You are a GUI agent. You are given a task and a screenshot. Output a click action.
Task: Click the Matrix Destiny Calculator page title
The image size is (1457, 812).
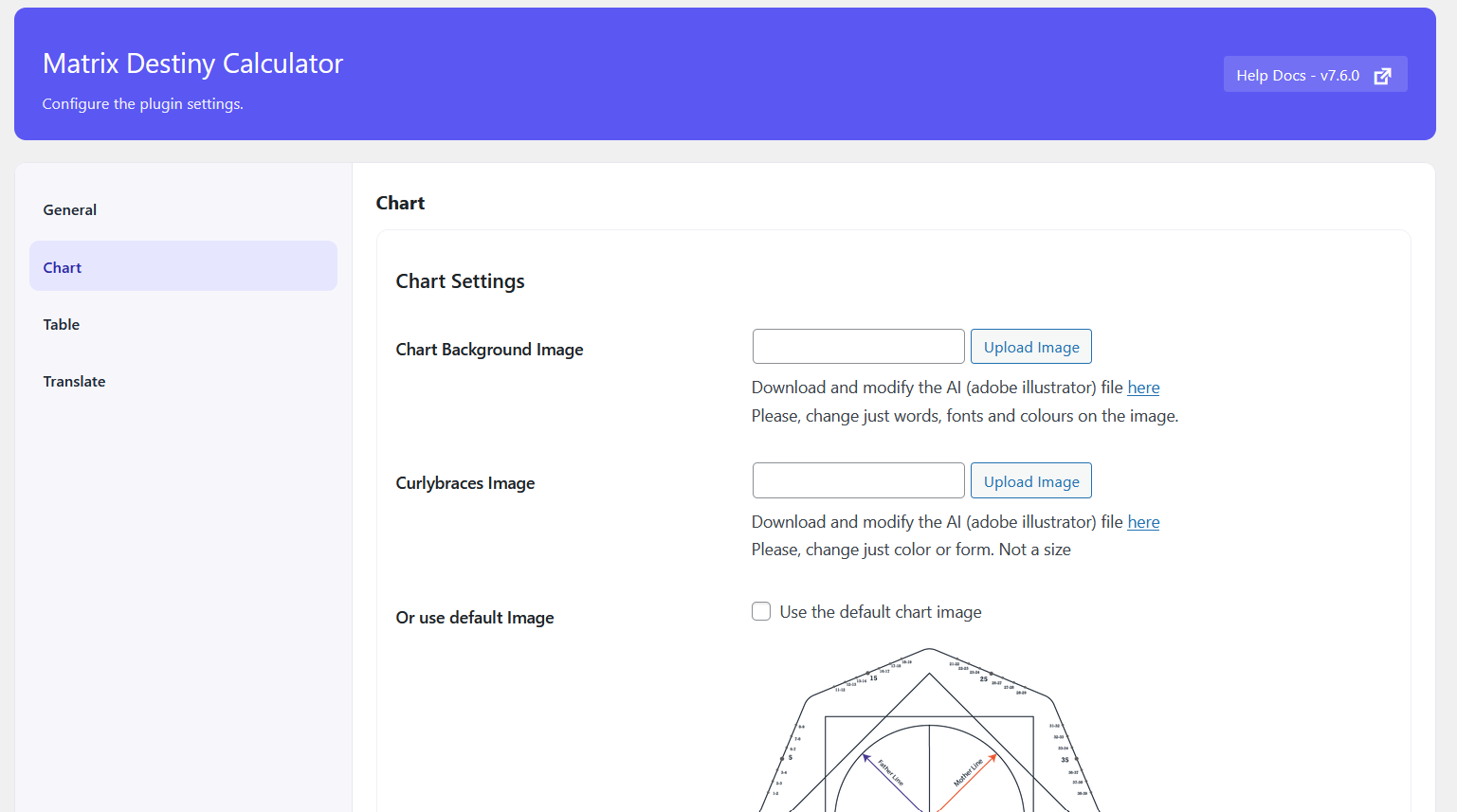[x=192, y=63]
